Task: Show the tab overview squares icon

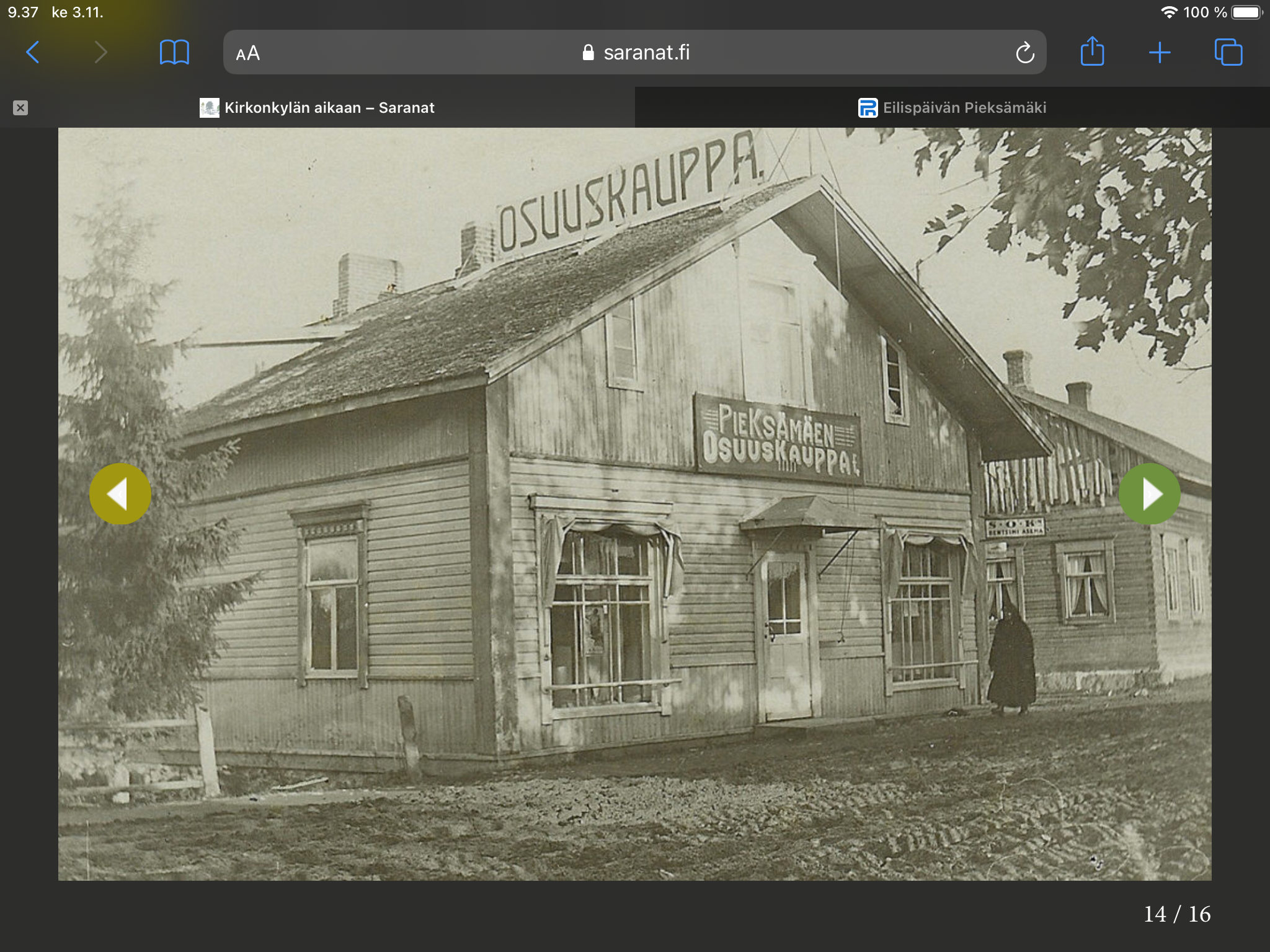Action: pos(1228,52)
